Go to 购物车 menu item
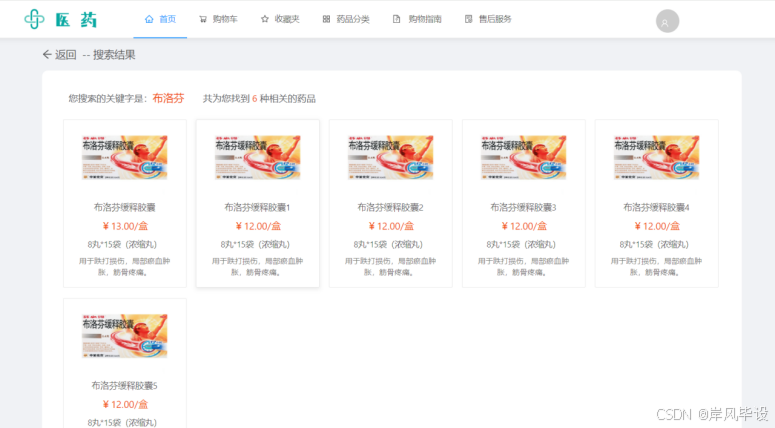Image resolution: width=775 pixels, height=428 pixels. pos(218,19)
